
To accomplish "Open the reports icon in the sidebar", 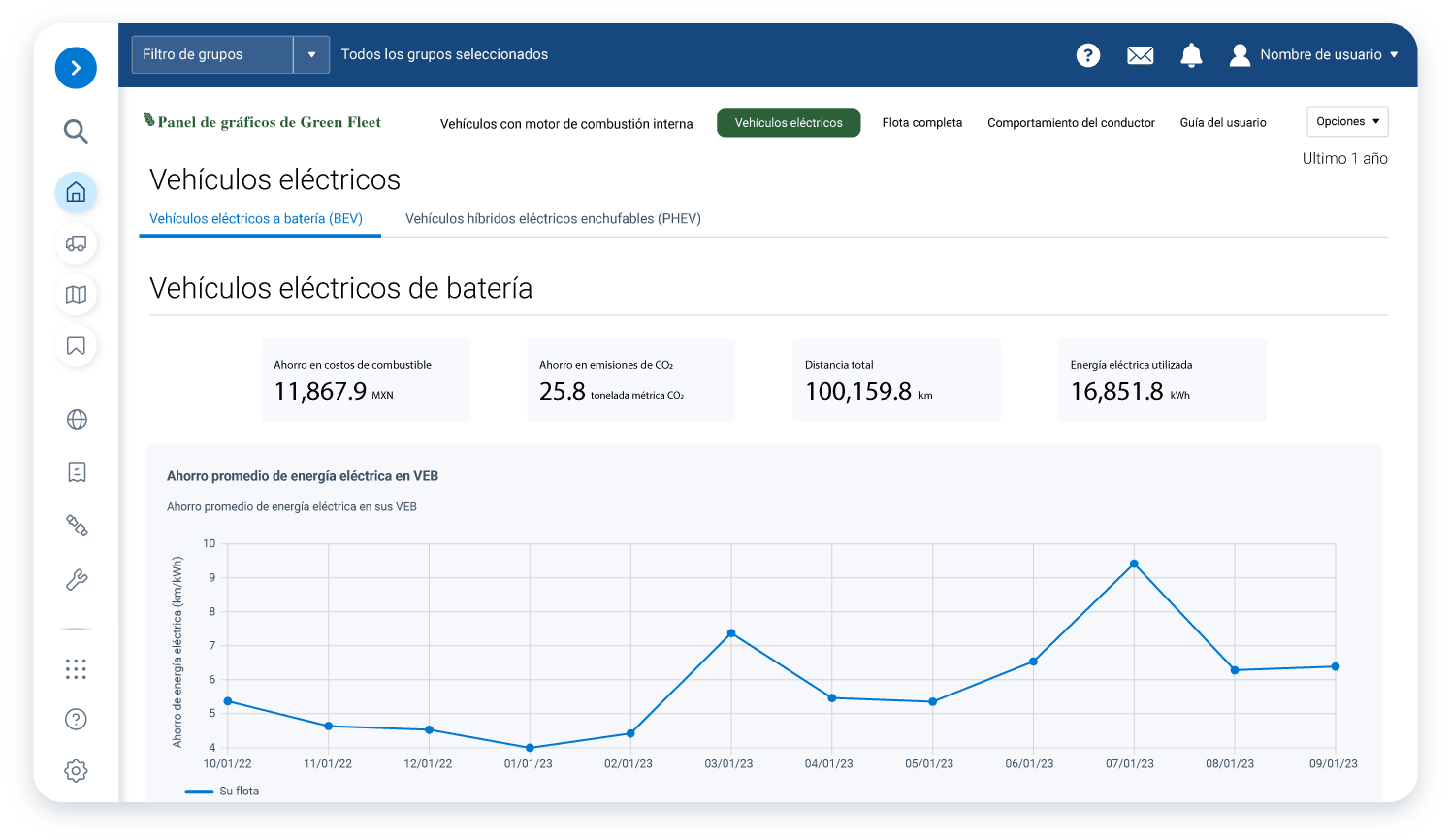I will tap(76, 472).
